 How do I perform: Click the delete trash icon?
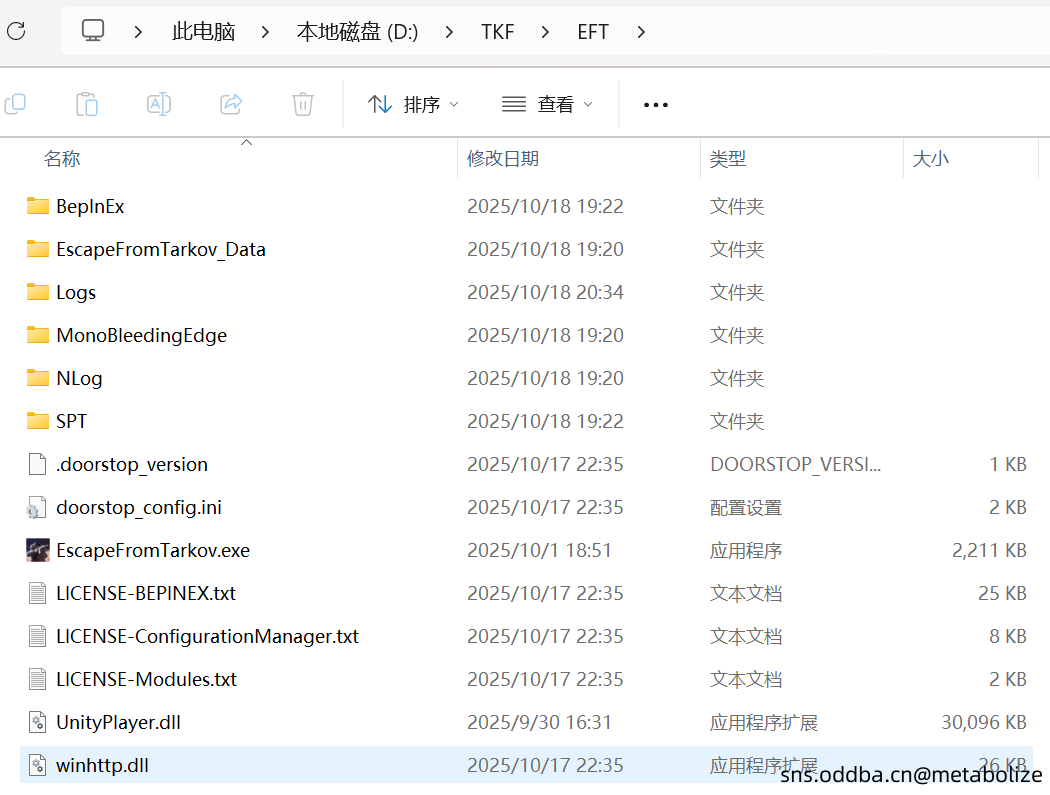coord(303,104)
